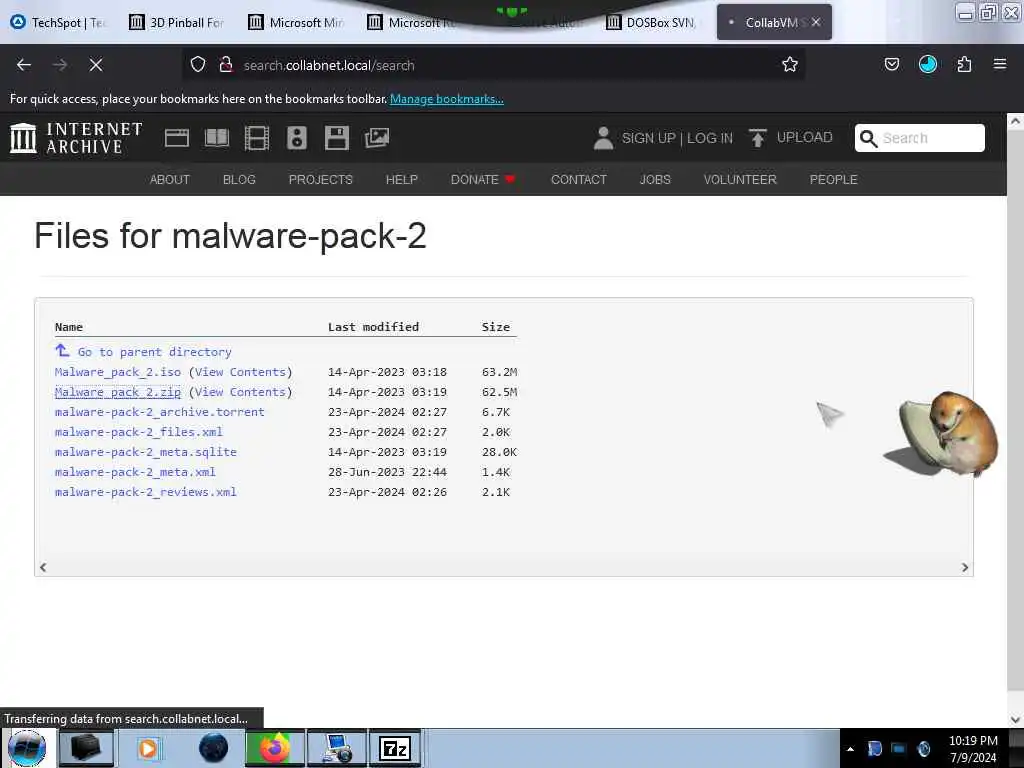Screen dimensions: 1024x768
Task: Open the VOLUNTEER menu item
Action: click(740, 180)
